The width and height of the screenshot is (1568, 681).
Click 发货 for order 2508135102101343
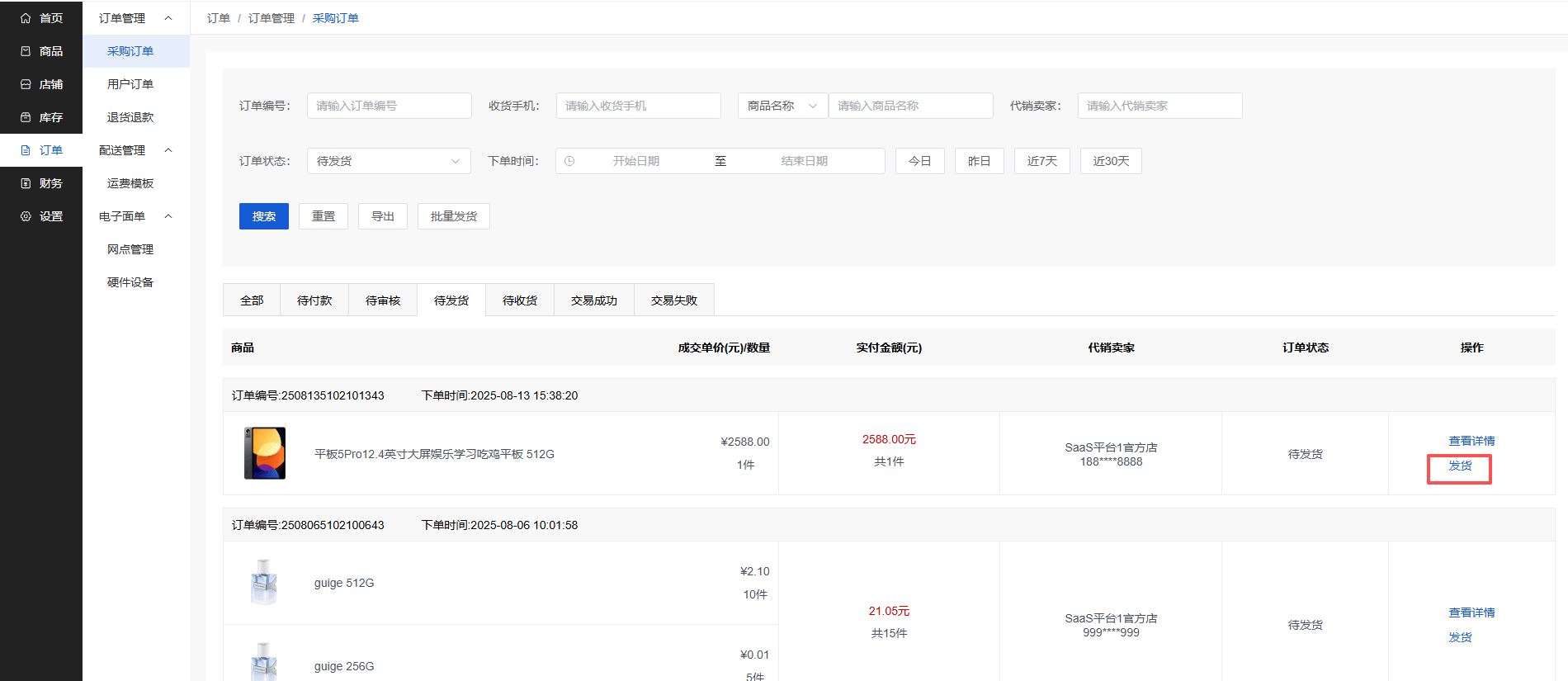pyautogui.click(x=1460, y=466)
